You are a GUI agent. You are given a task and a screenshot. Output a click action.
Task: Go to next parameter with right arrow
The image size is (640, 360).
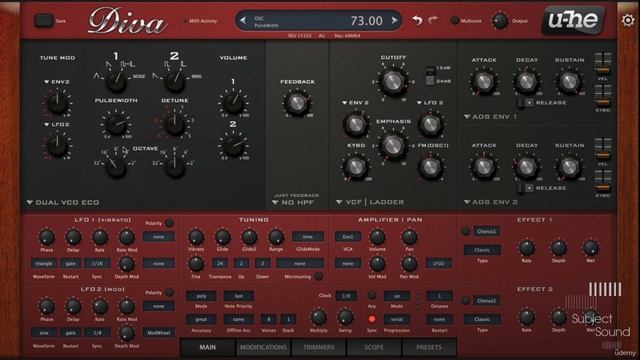tap(394, 20)
